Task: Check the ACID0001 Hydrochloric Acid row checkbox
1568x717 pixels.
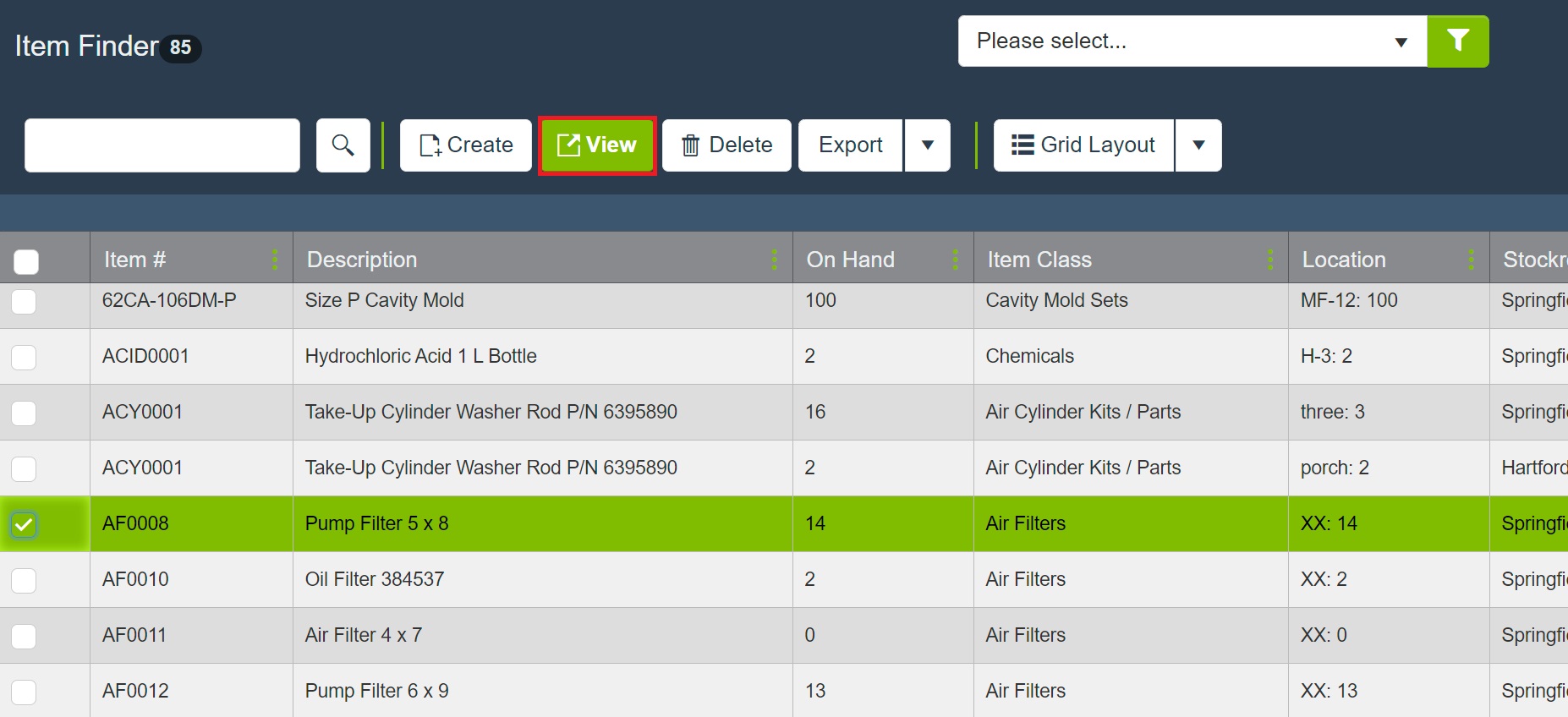Action: (24, 357)
